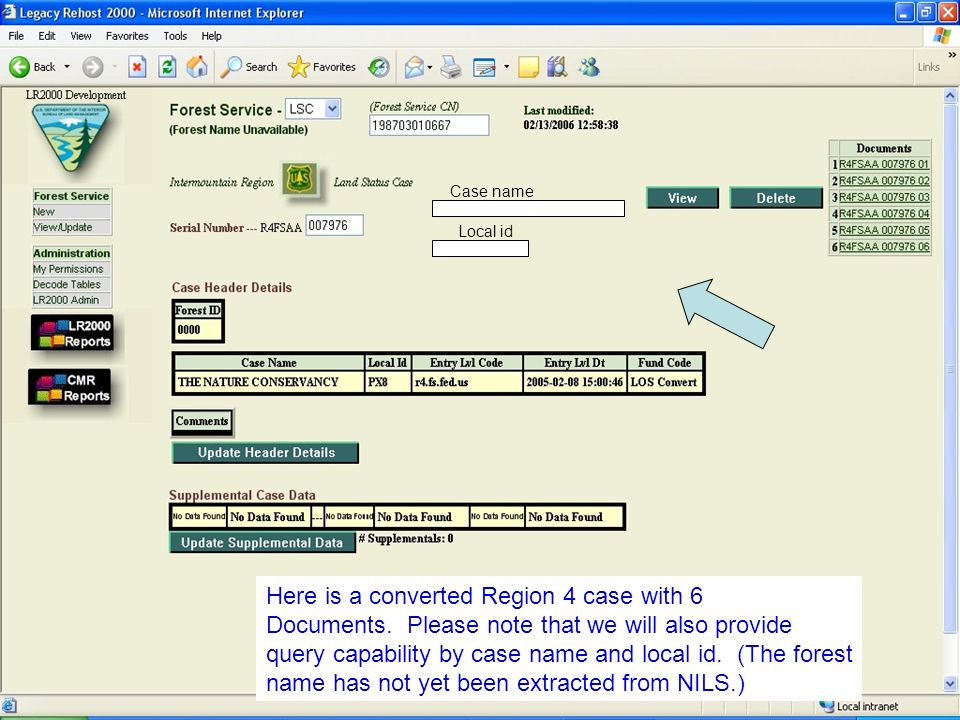
Task: Open the LSC forest dropdown
Action: [x=313, y=109]
